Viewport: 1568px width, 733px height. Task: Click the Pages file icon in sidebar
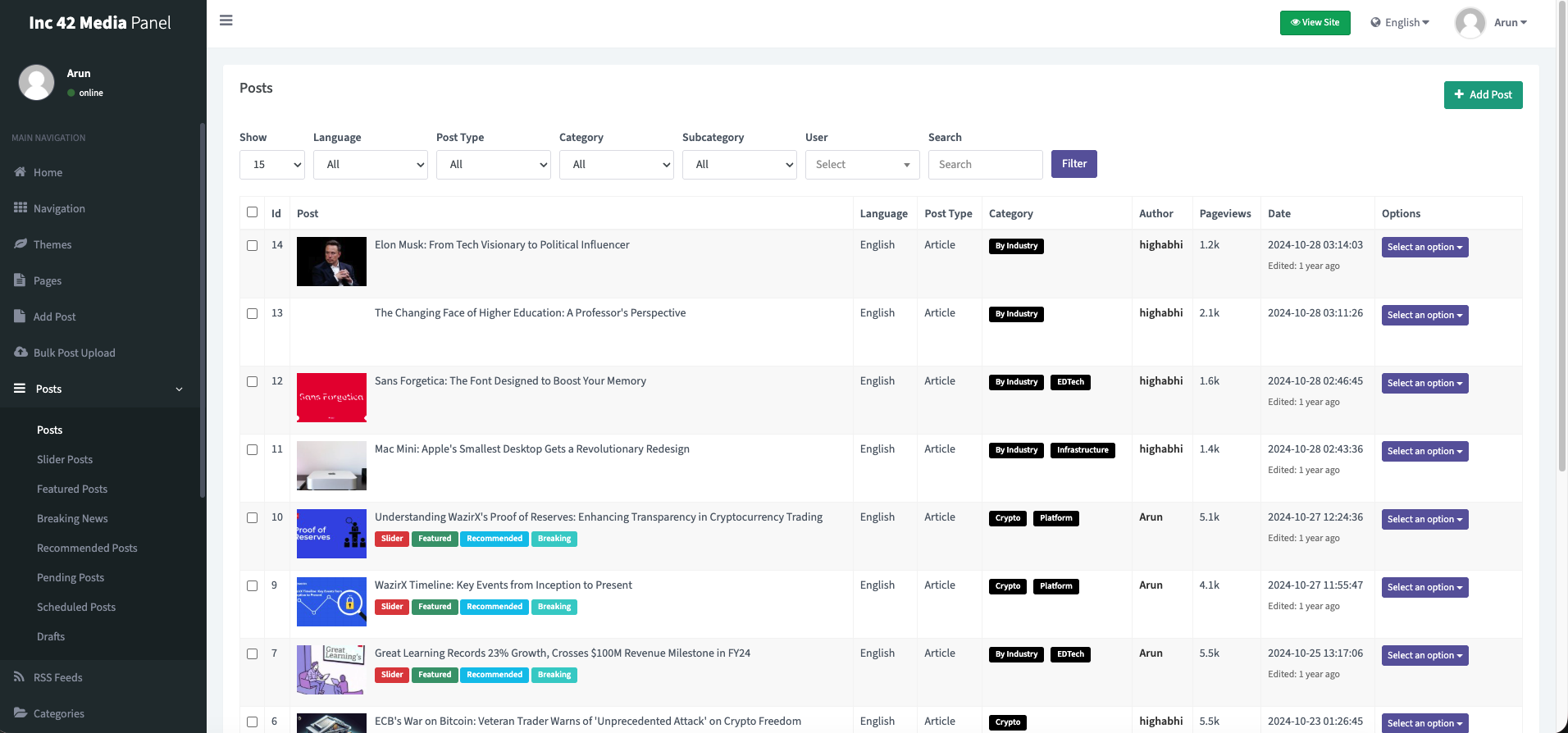coord(20,280)
